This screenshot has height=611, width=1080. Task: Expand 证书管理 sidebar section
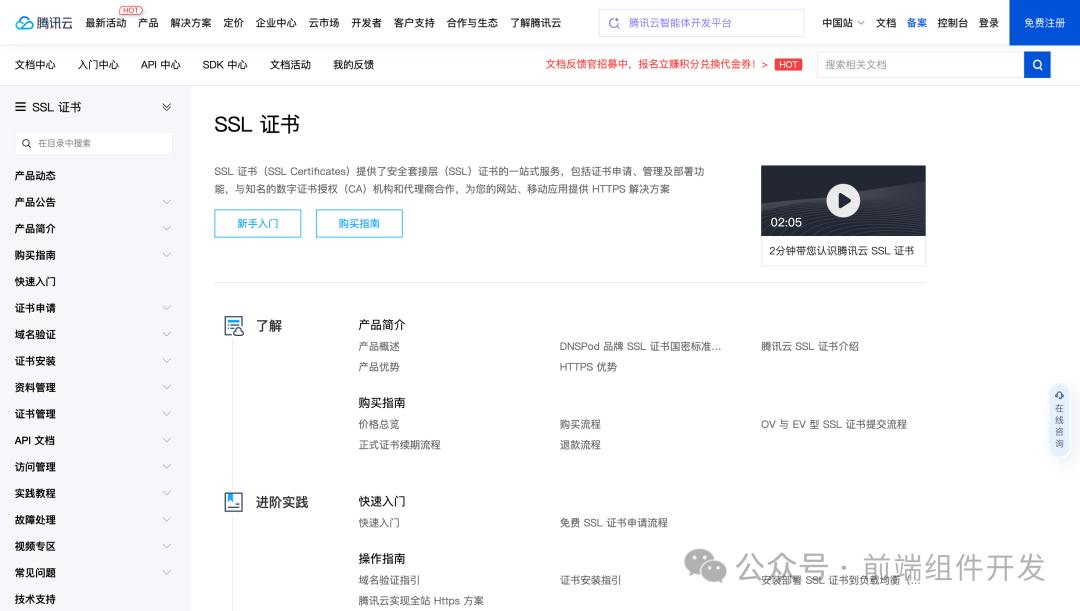point(167,413)
